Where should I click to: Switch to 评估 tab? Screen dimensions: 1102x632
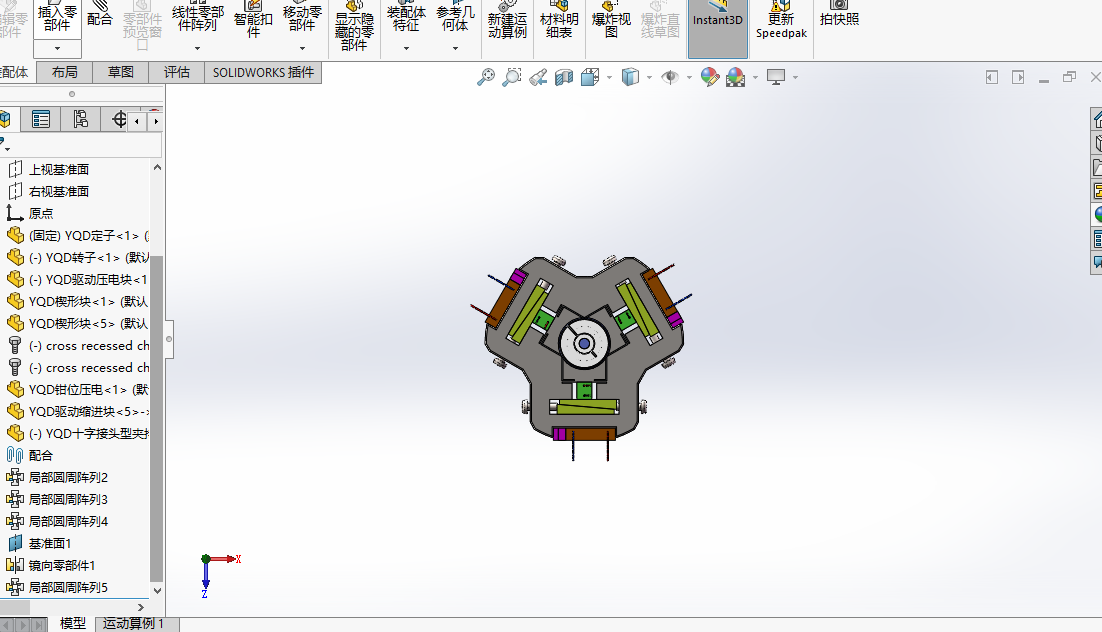(177, 72)
